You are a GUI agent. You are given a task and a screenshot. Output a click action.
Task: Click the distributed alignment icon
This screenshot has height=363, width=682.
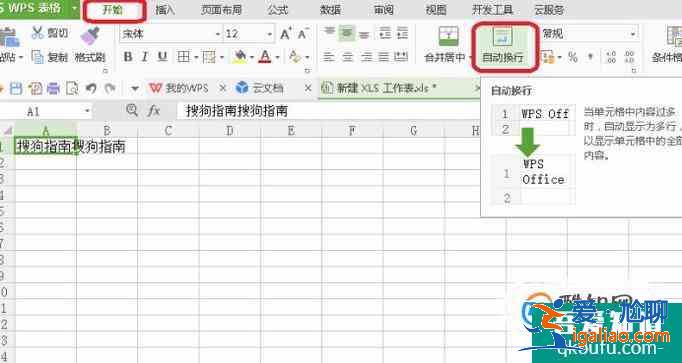click(401, 57)
